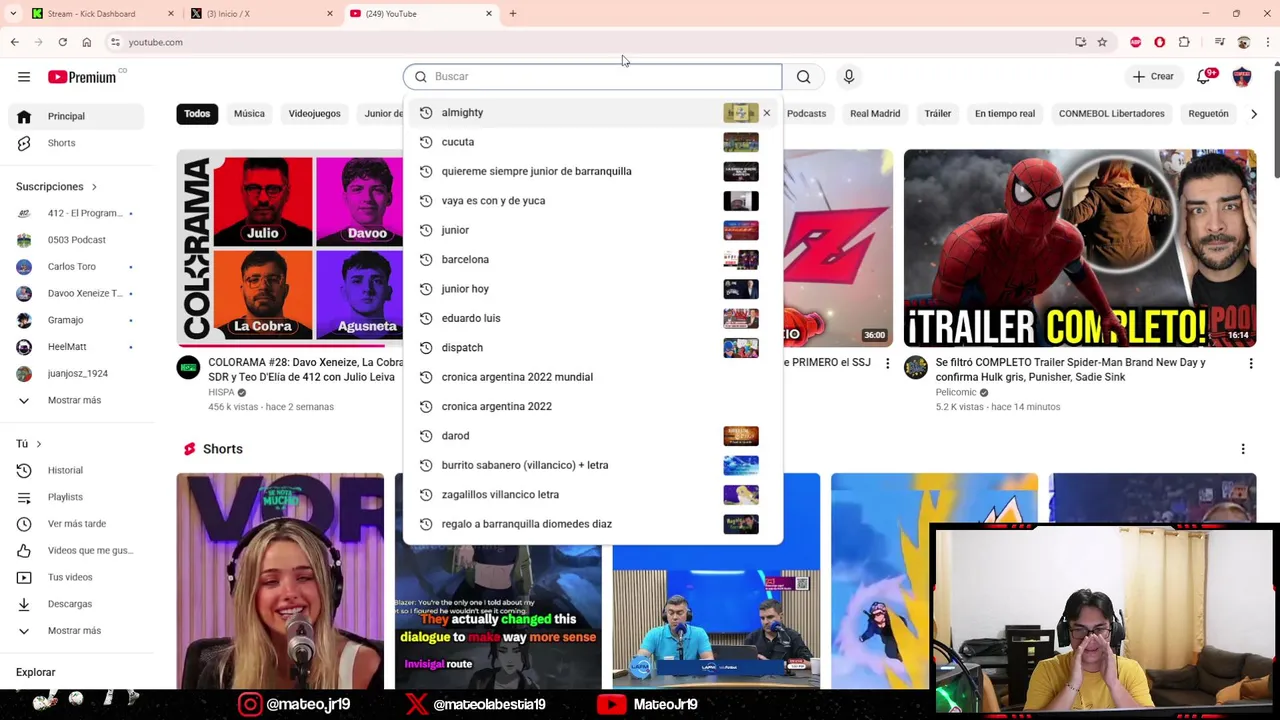This screenshot has height=720, width=1280.
Task: Reload the page in the browser
Action: [62, 42]
